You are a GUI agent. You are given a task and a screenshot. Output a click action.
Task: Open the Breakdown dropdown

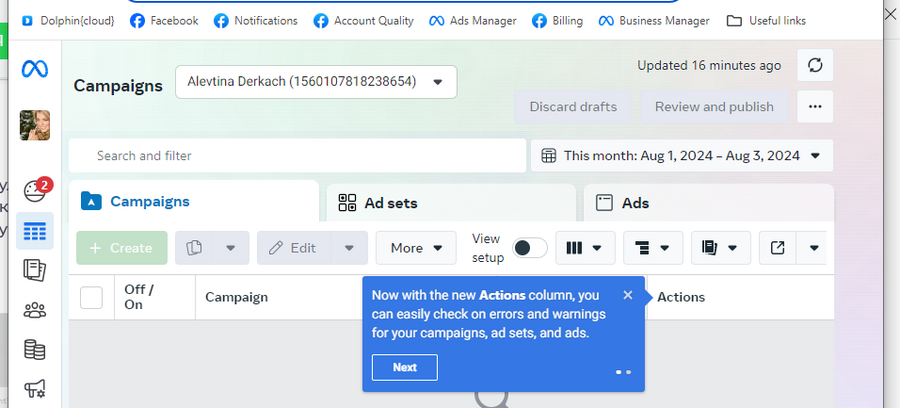coord(653,248)
